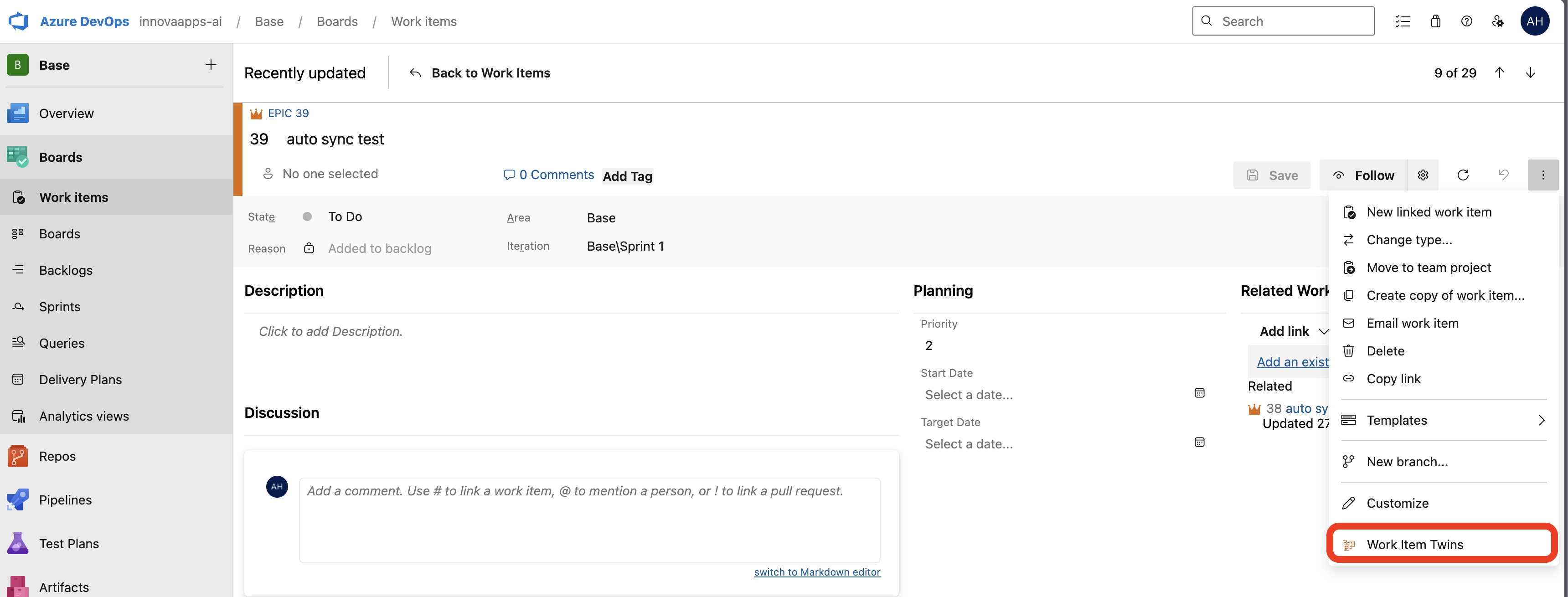1568x597 pixels.
Task: Open the Marketplace shopping bag icon
Action: [1435, 21]
